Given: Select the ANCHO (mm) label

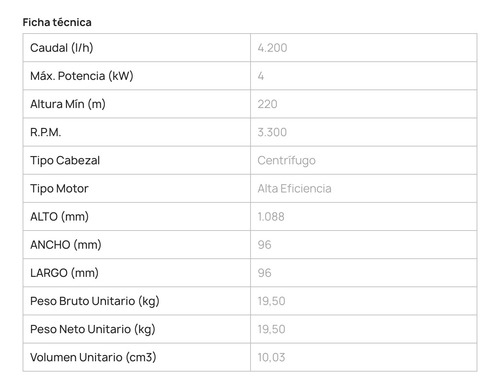Looking at the screenshot, I should (66, 245).
